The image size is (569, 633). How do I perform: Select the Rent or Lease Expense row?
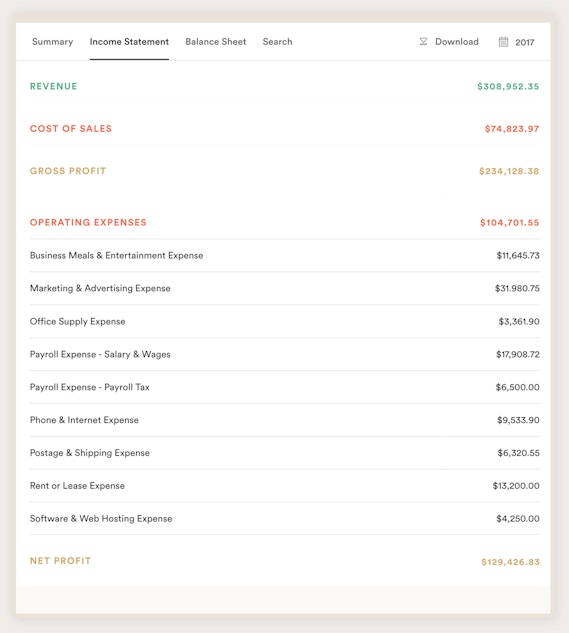click(x=284, y=486)
